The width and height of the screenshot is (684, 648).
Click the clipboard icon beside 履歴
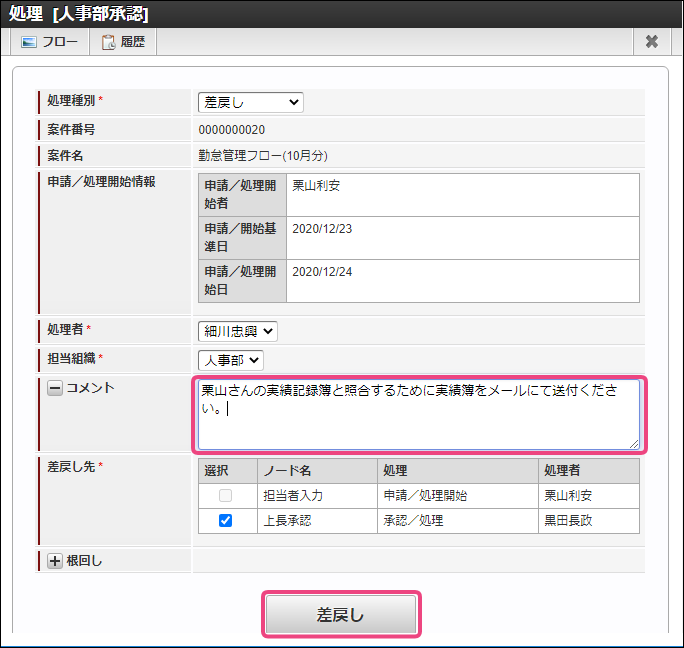click(109, 42)
